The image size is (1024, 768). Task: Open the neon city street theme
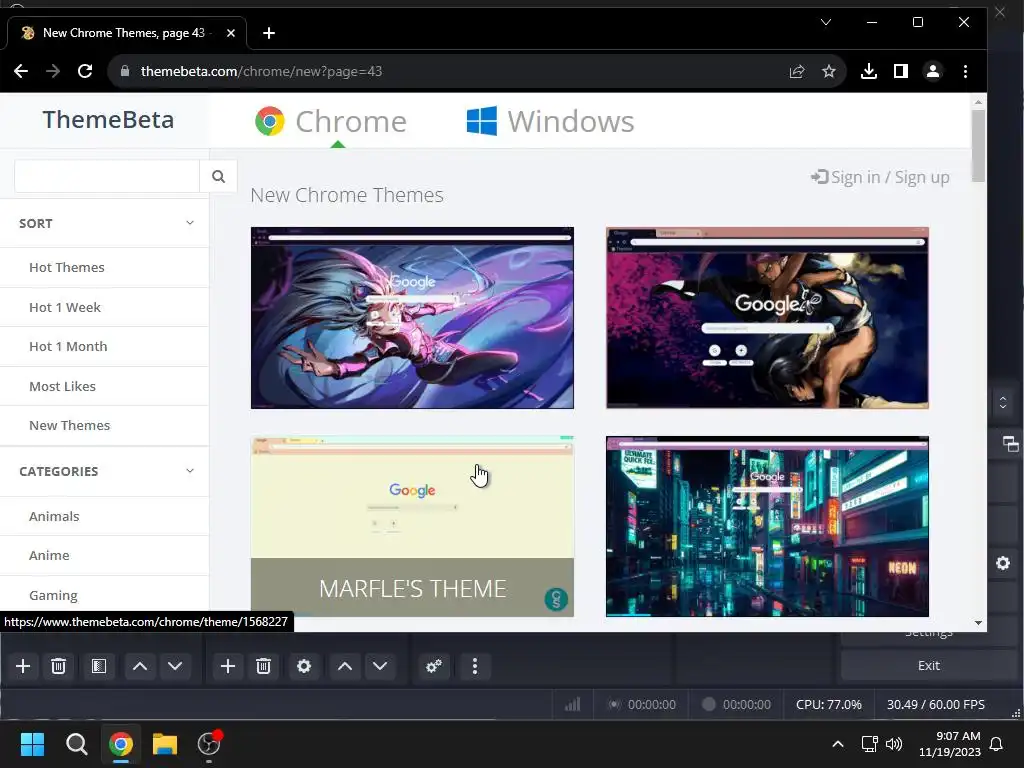[767, 526]
